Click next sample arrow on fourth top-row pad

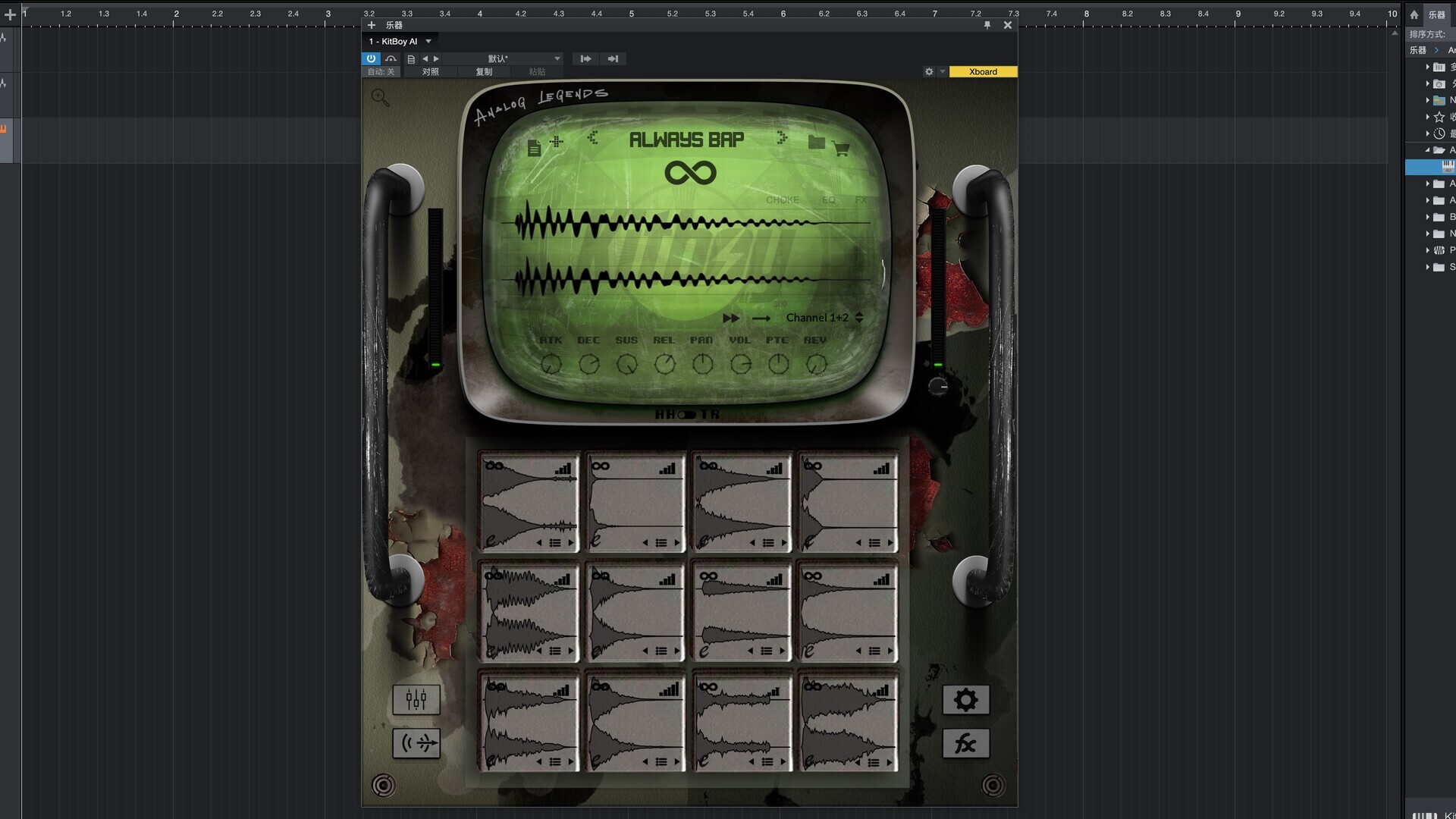(890, 543)
